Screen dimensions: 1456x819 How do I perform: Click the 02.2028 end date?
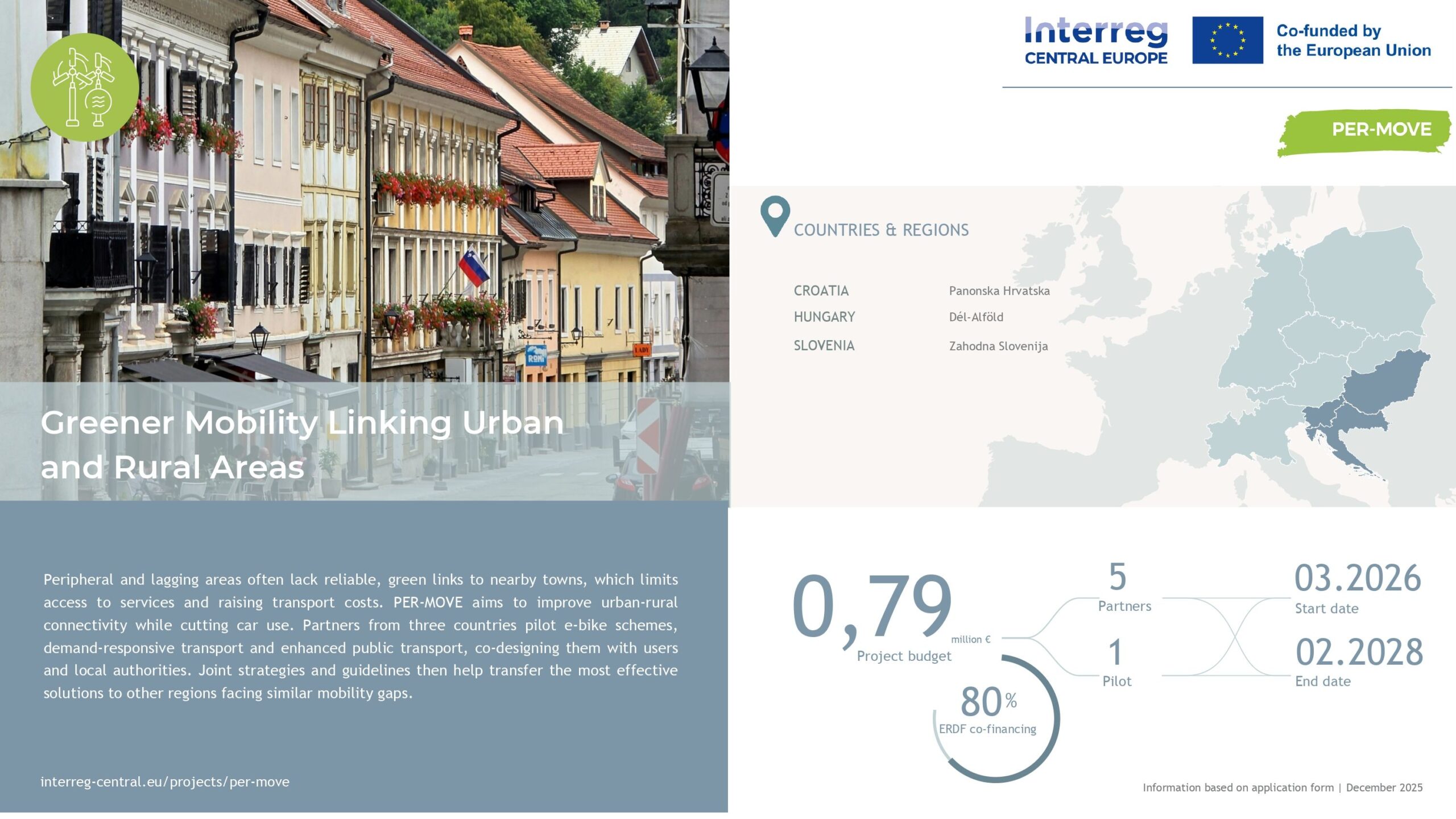[1359, 652]
